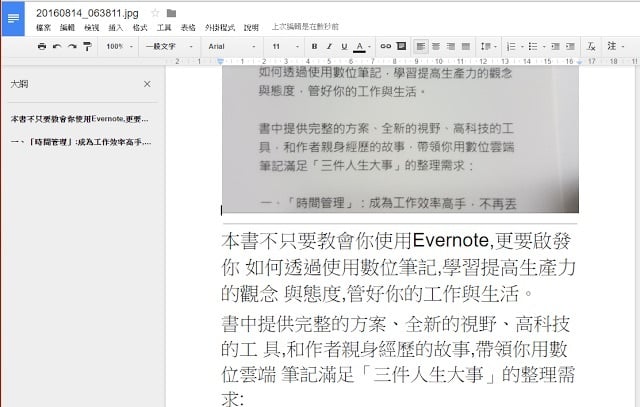Click the right indent marker on ruler
Screen dimensions: 640x407
click(x=579, y=62)
